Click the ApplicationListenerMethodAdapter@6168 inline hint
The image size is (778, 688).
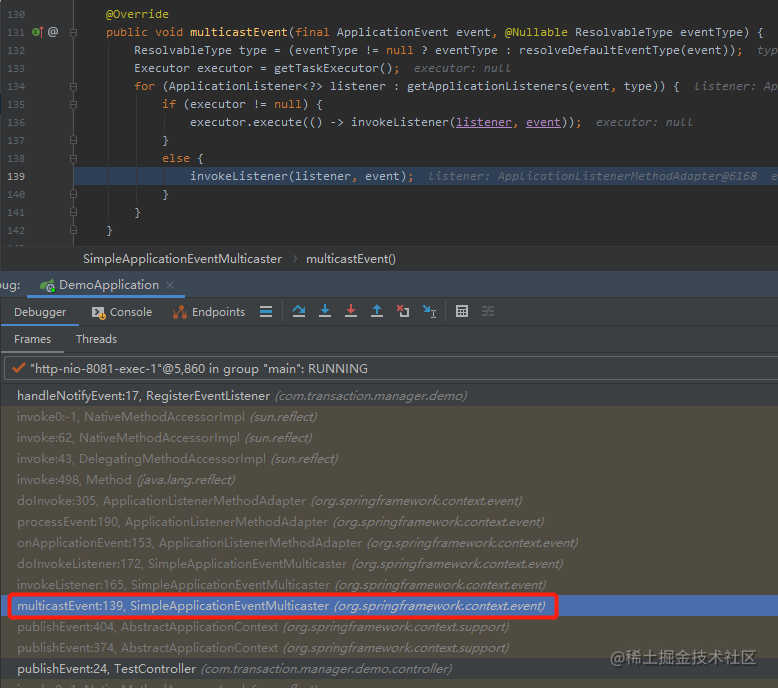(x=627, y=176)
